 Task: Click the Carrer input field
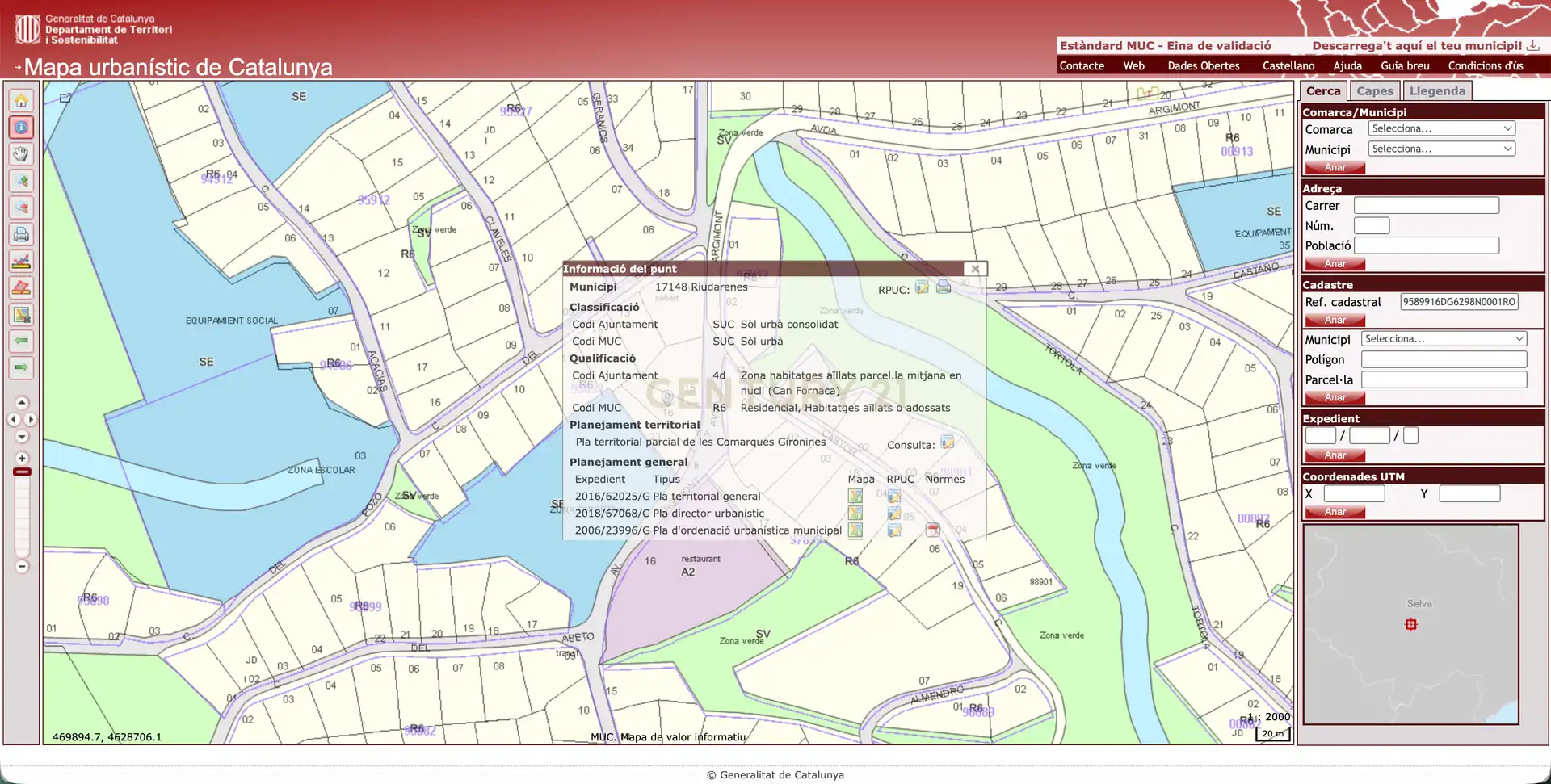point(1427,206)
